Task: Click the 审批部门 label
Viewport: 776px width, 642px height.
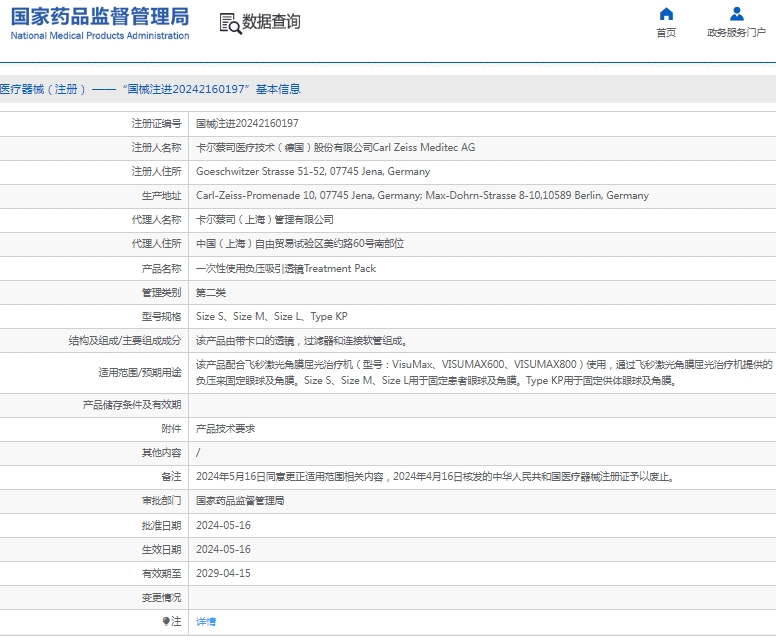Action: tap(161, 501)
